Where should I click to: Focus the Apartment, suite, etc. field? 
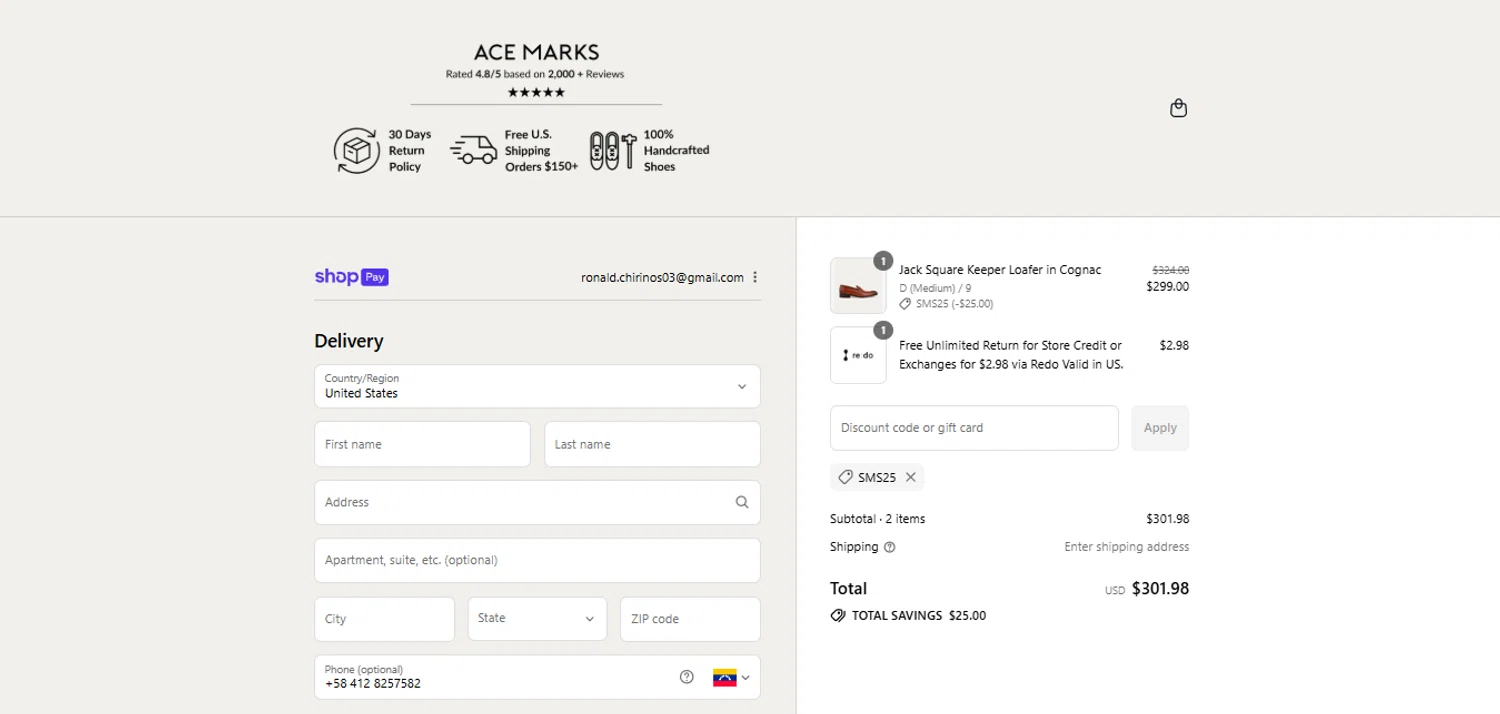(537, 560)
